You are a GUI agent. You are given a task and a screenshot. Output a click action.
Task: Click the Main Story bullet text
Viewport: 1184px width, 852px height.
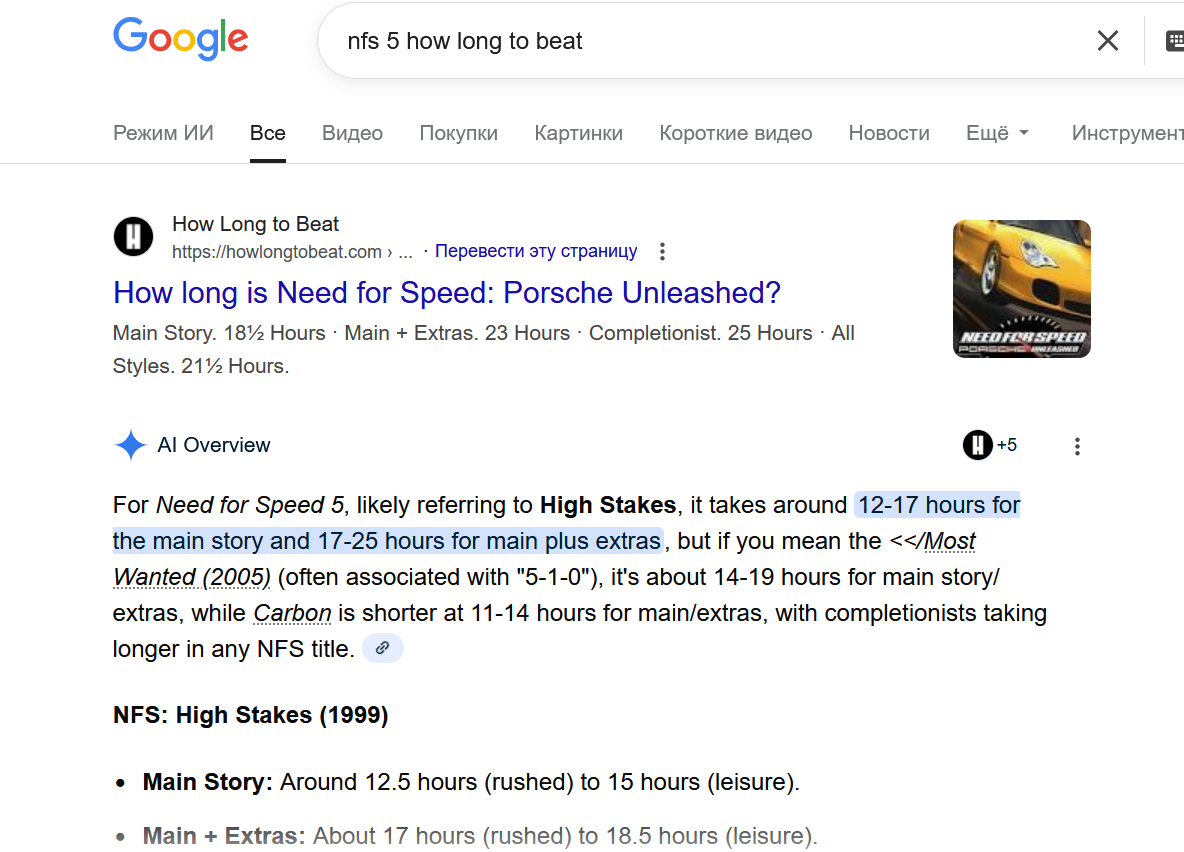(470, 782)
